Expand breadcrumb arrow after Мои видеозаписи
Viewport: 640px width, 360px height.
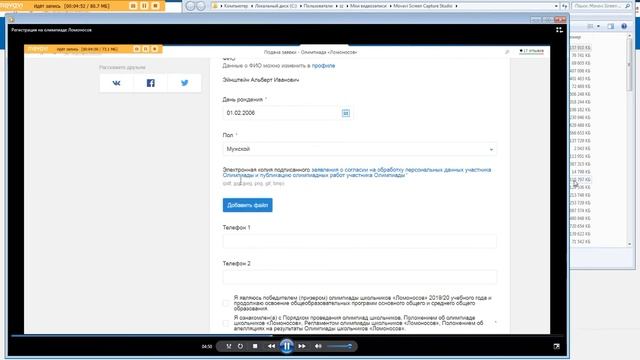click(390, 6)
